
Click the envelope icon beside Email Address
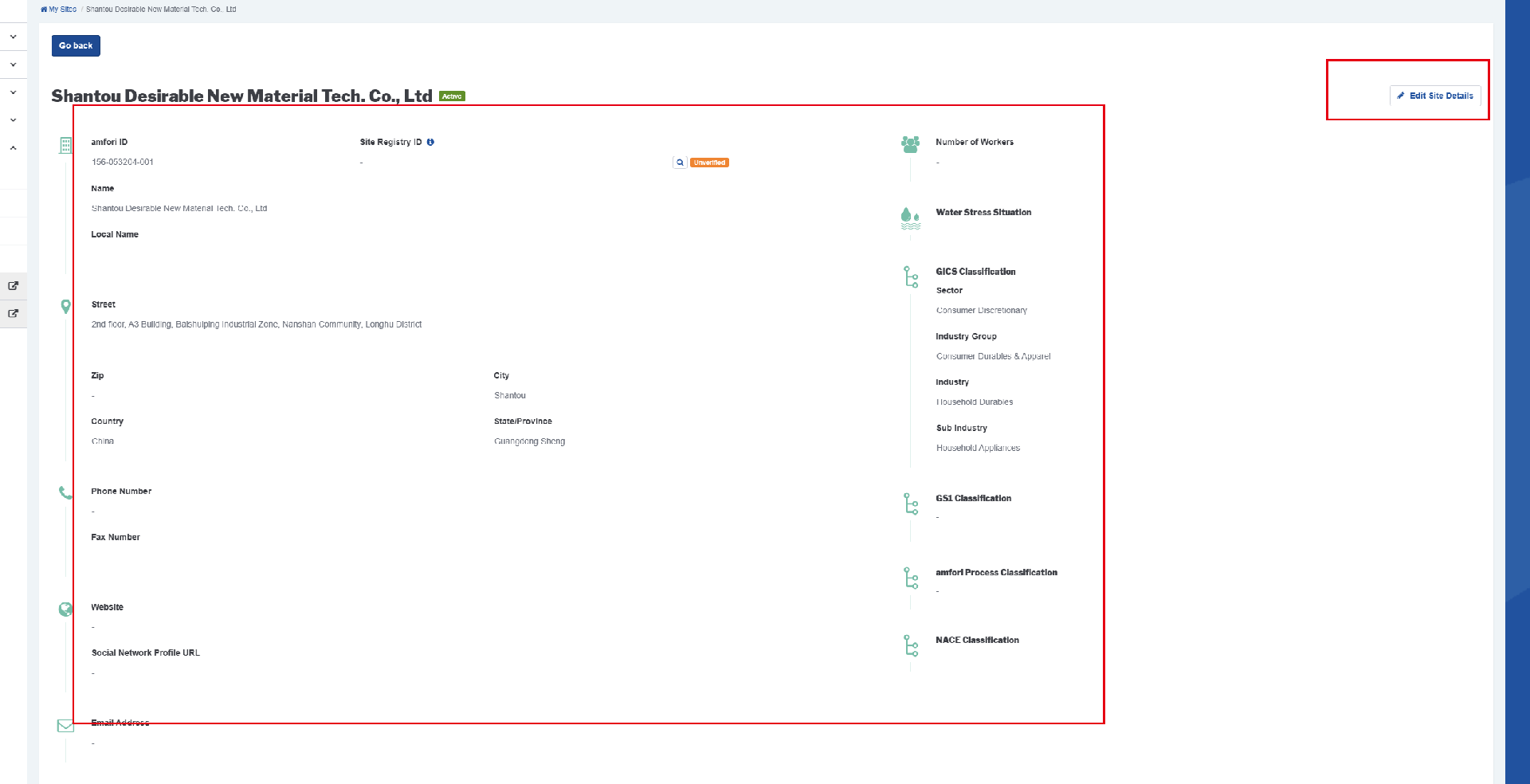click(x=65, y=726)
